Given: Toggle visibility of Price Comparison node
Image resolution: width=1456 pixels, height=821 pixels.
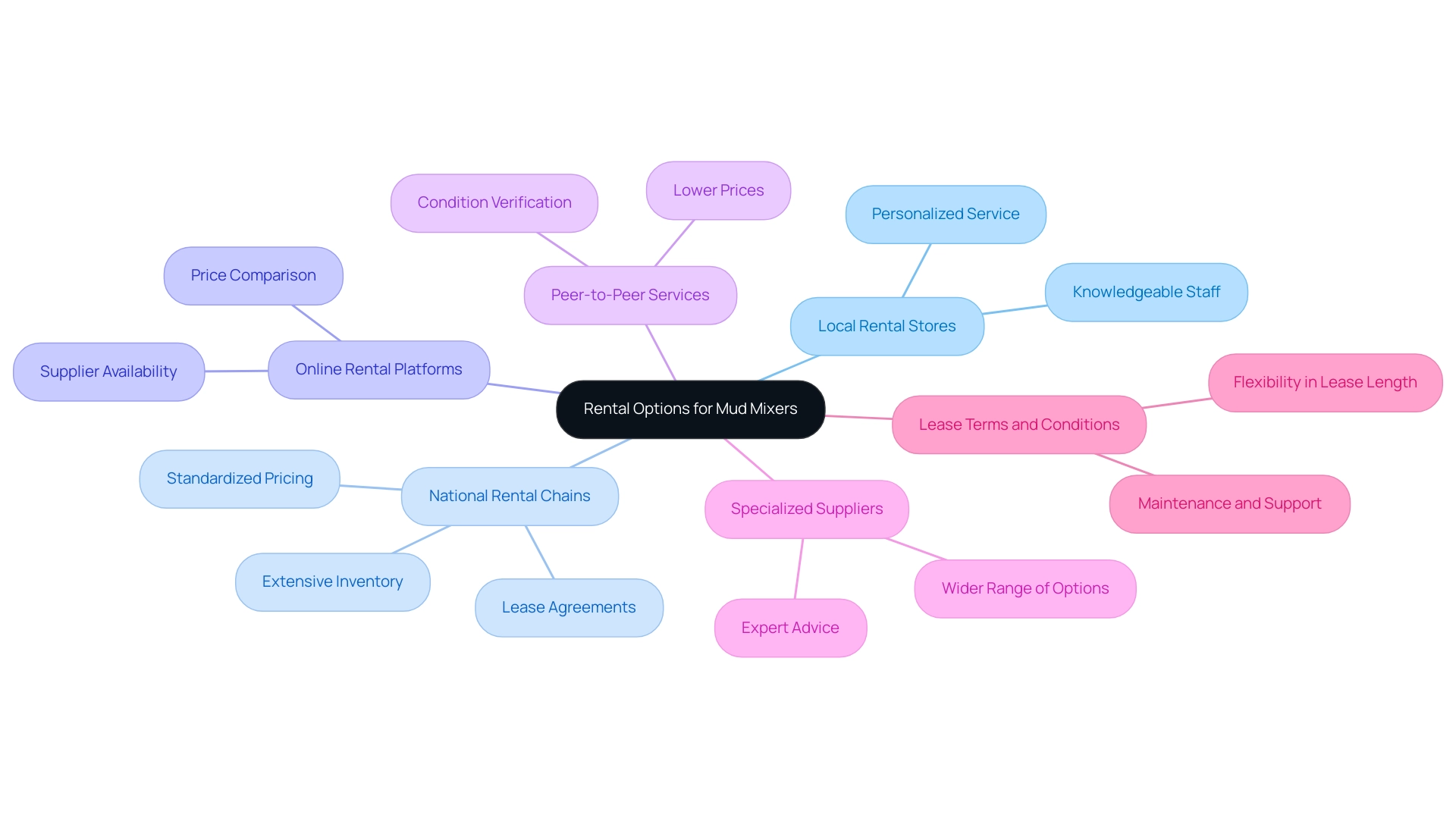Looking at the screenshot, I should [x=254, y=275].
